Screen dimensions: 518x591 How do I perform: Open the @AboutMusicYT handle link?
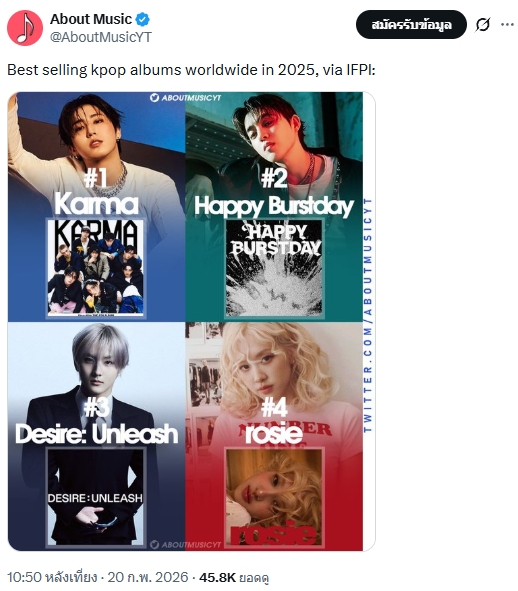tap(101, 37)
